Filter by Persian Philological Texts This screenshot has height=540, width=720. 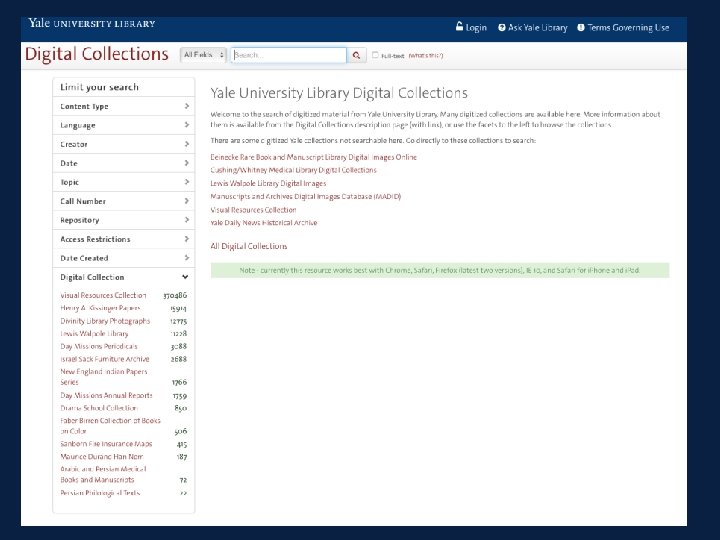[x=100, y=493]
